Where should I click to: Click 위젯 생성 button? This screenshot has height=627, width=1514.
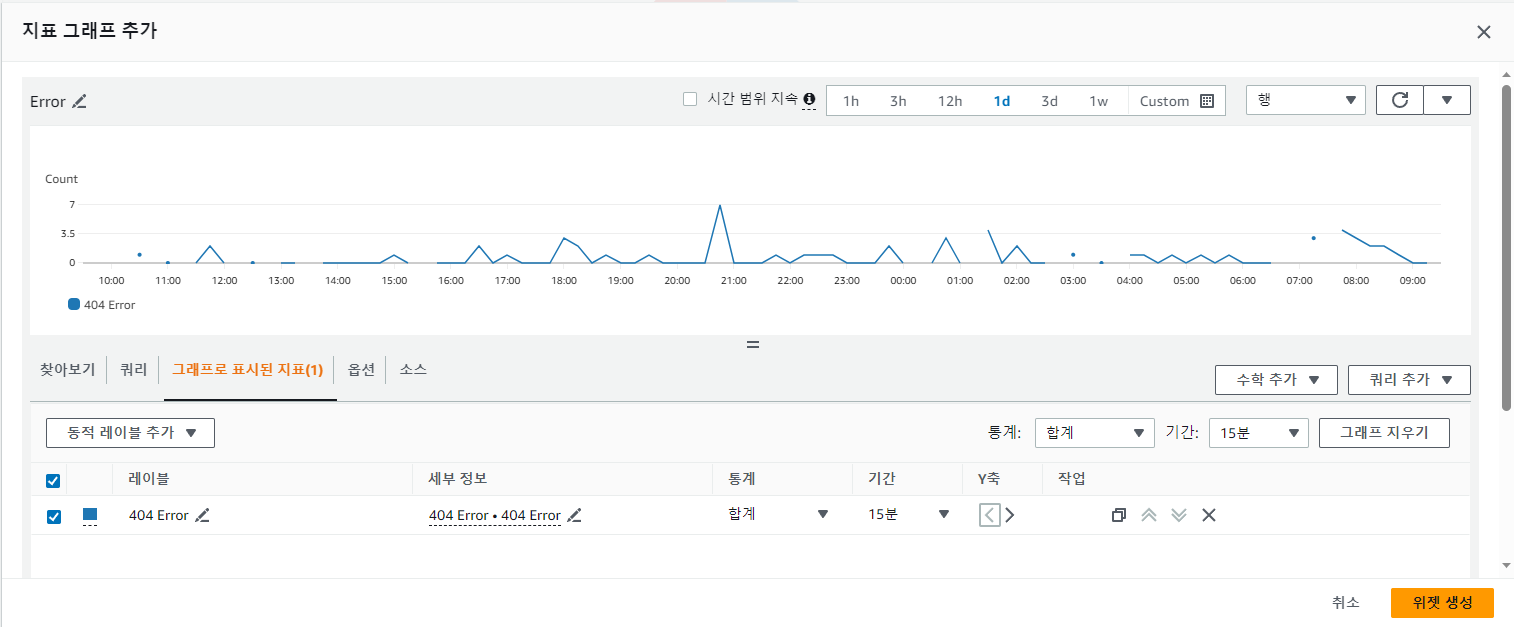[1442, 603]
